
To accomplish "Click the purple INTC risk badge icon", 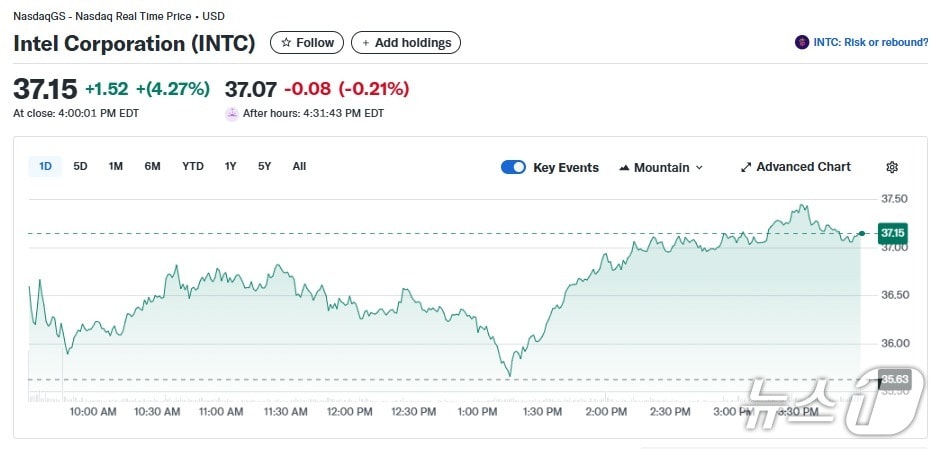I will pos(801,42).
